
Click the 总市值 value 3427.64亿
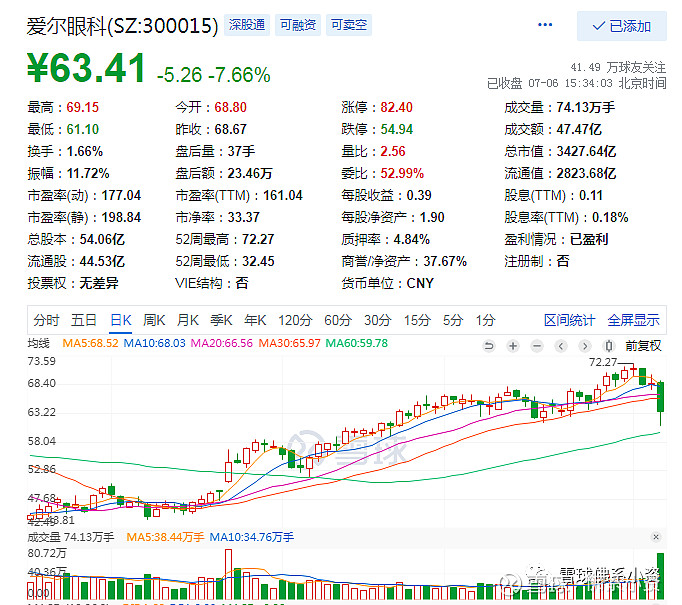point(586,151)
